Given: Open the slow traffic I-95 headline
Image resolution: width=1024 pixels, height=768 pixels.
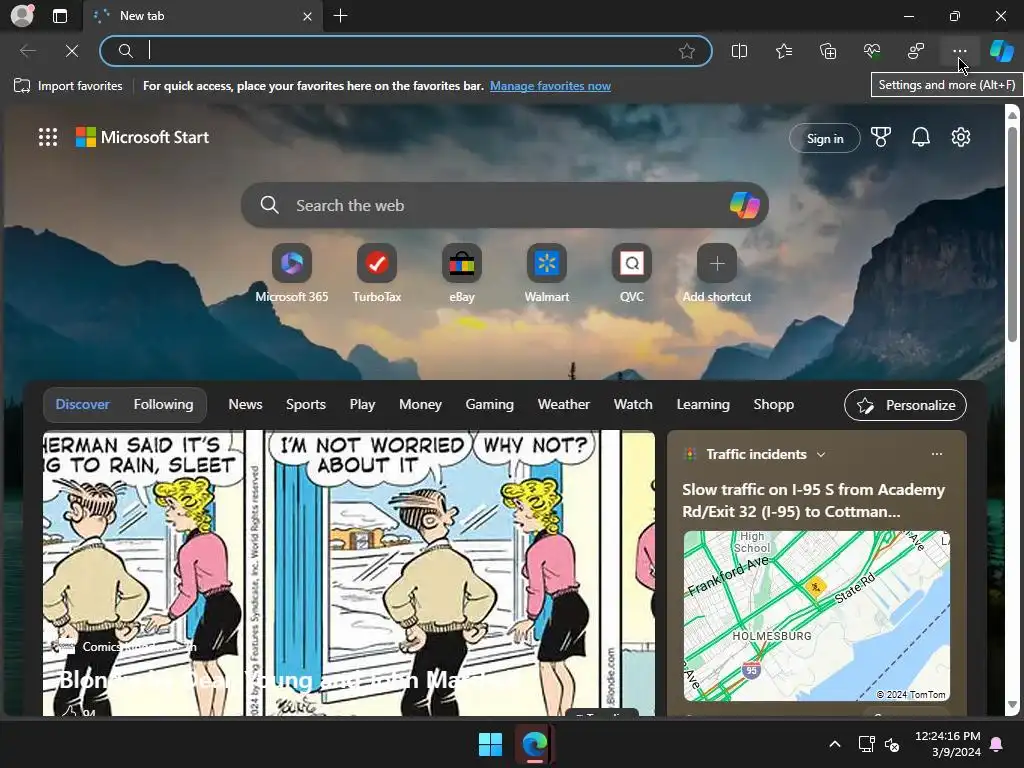Looking at the screenshot, I should pyautogui.click(x=814, y=500).
